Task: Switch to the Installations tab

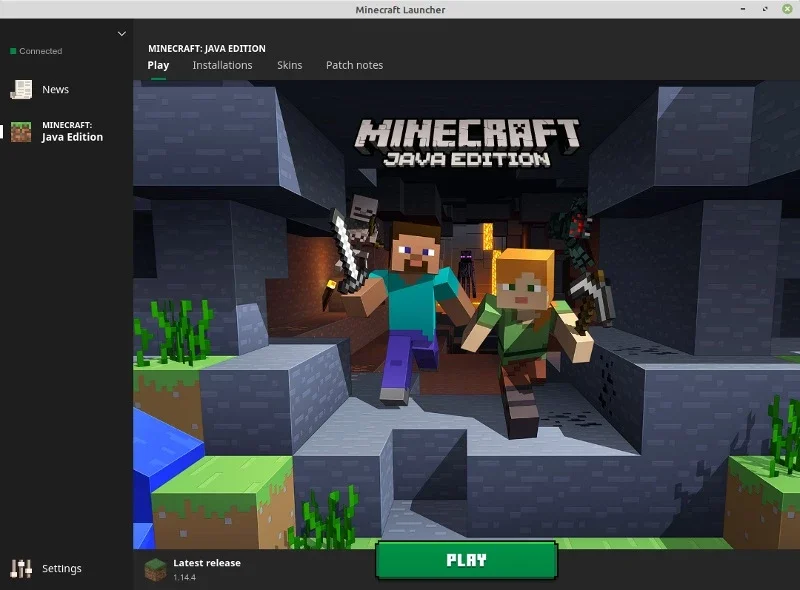Action: (222, 65)
